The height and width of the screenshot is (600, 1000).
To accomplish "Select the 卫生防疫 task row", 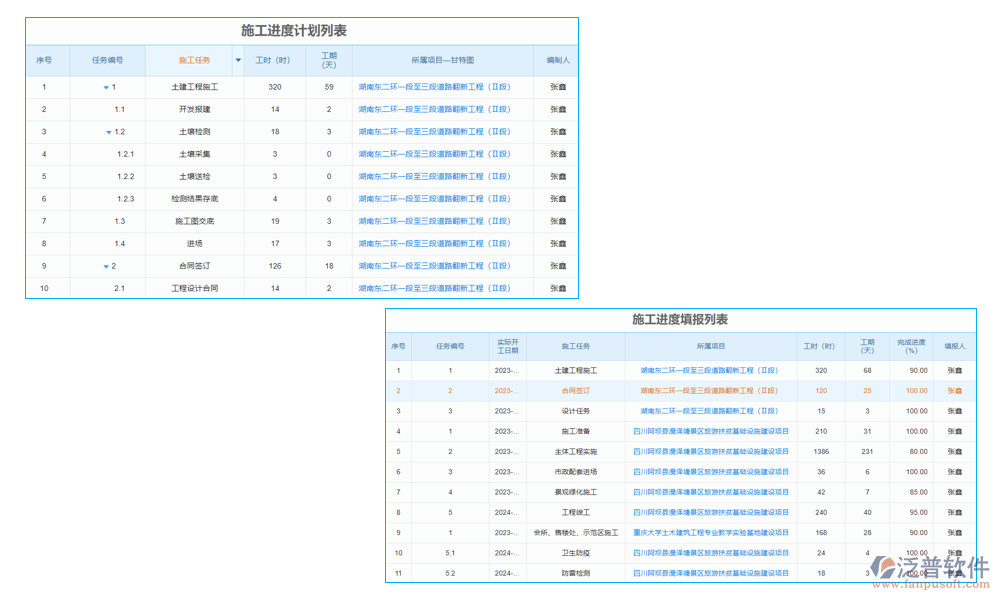I will (x=575, y=553).
